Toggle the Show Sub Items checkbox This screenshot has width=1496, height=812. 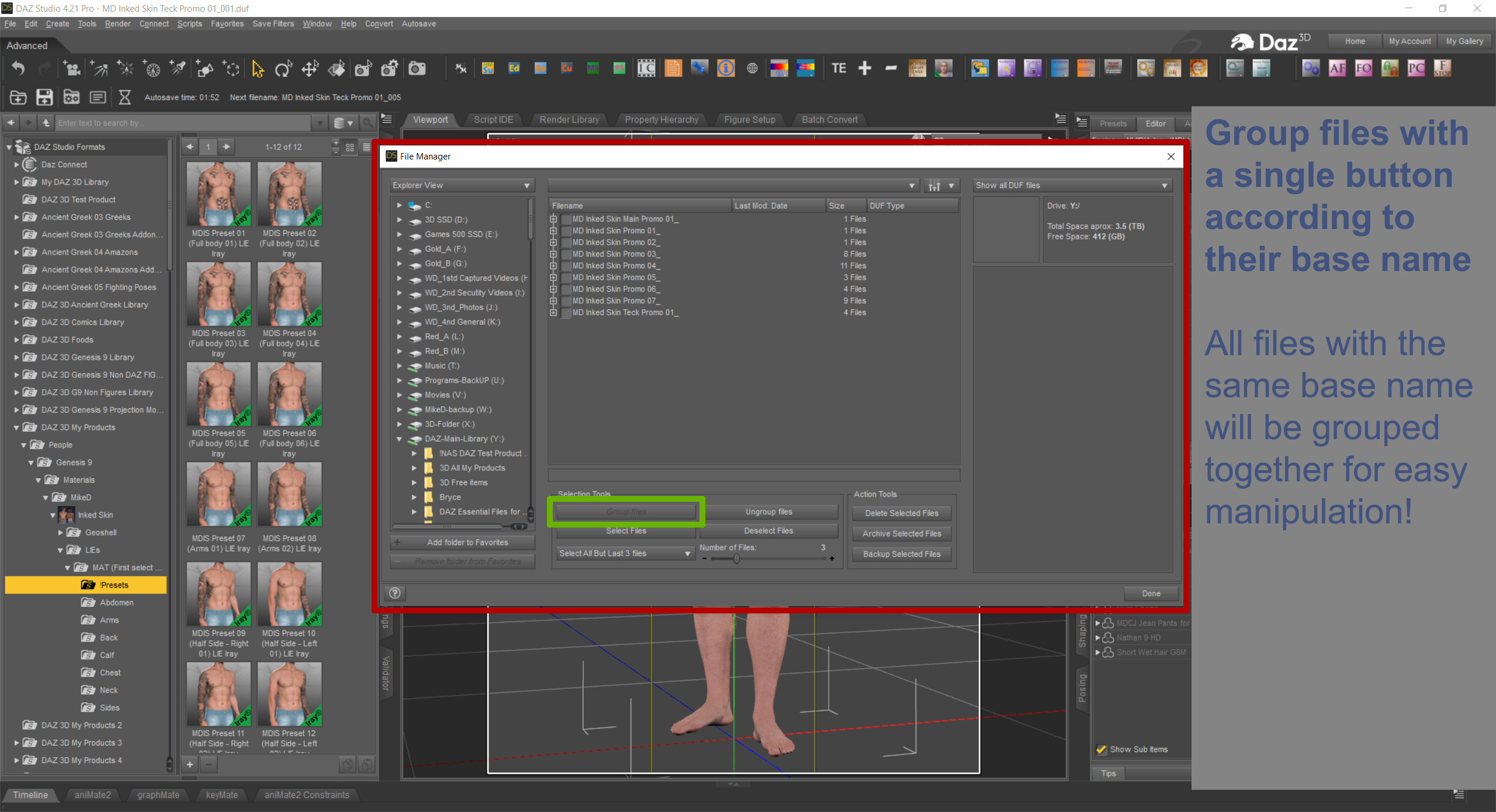coord(1102,749)
